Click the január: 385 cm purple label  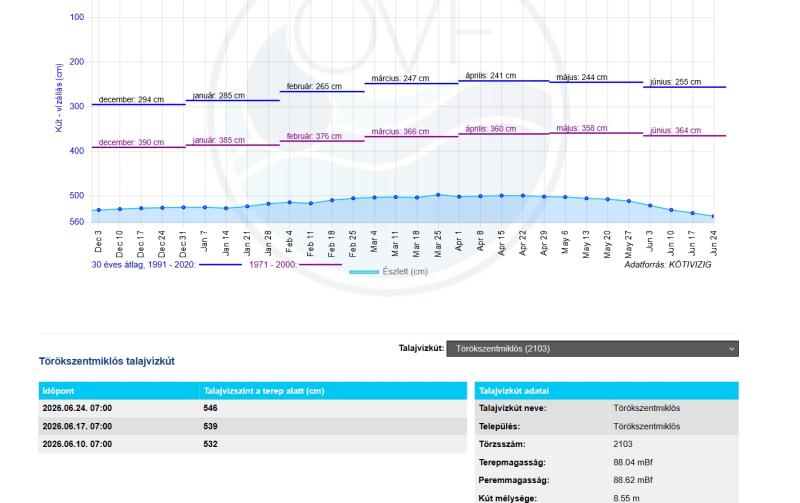point(218,140)
